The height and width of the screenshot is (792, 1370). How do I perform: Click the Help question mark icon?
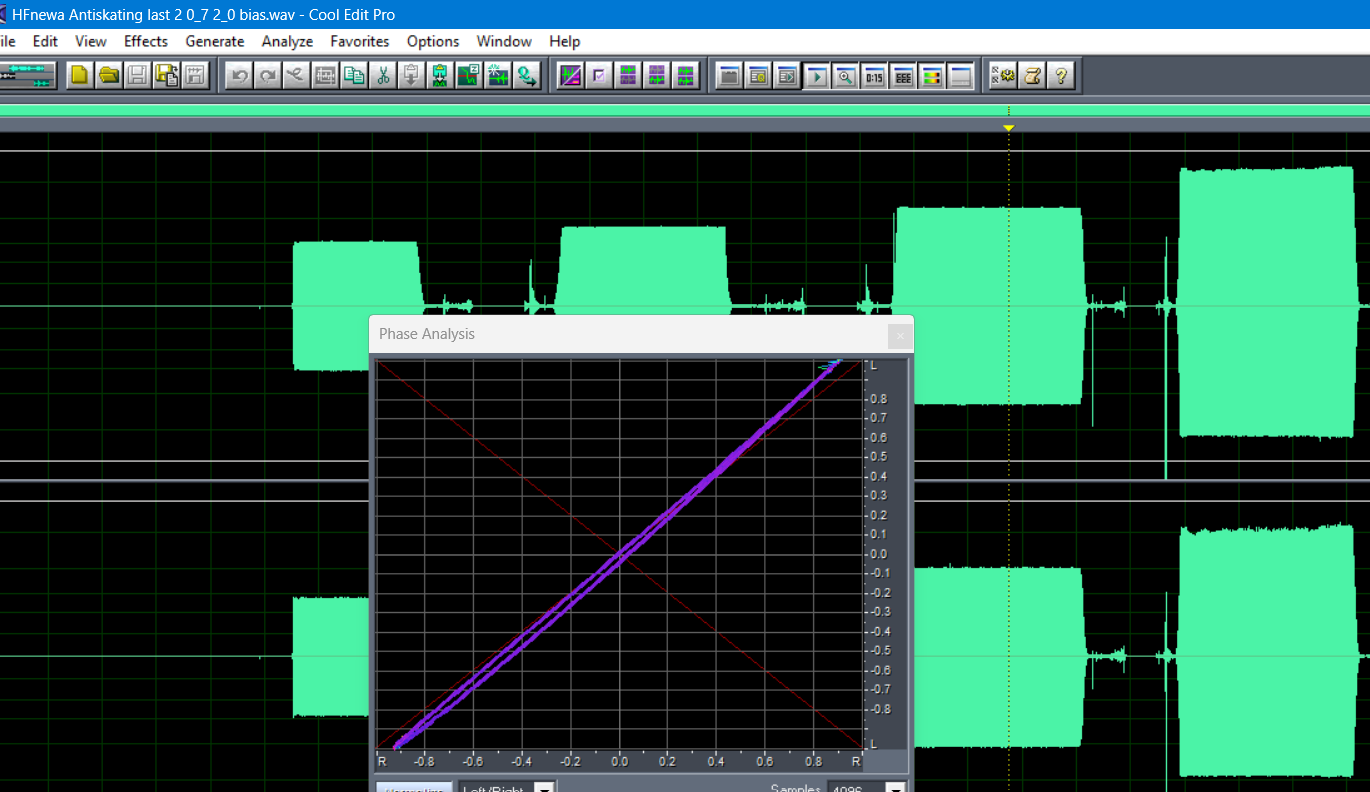pos(1062,75)
